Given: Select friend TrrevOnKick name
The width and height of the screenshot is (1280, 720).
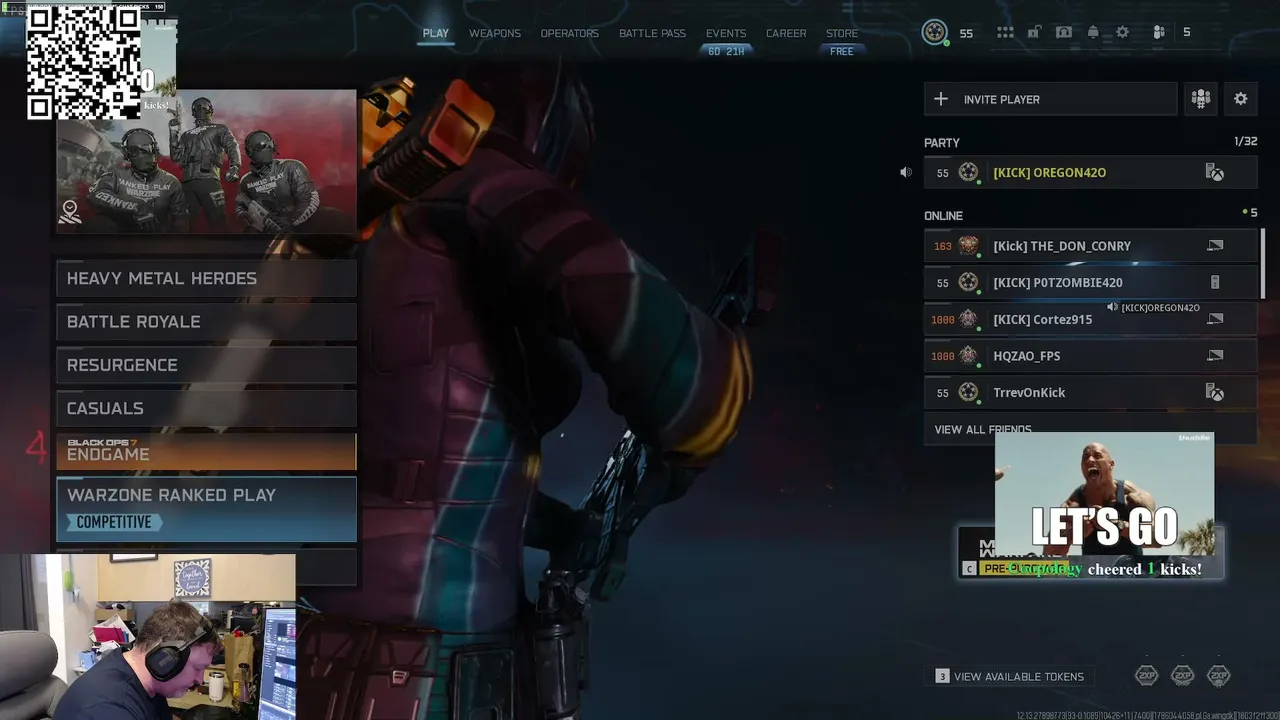Looking at the screenshot, I should pos(1029,392).
